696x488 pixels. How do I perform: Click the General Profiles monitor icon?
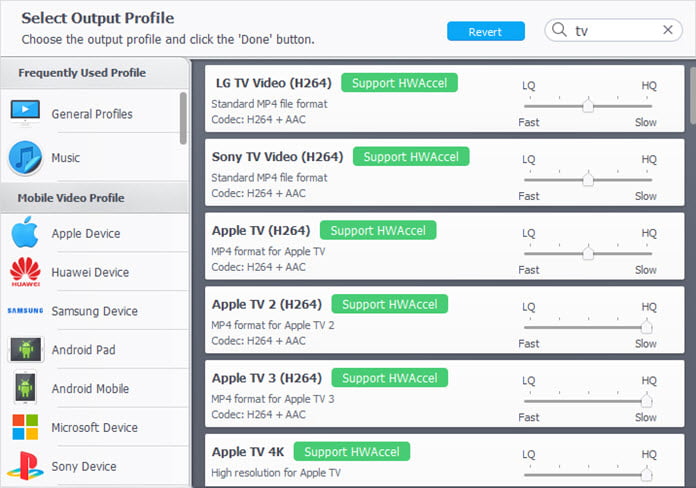[x=25, y=112]
